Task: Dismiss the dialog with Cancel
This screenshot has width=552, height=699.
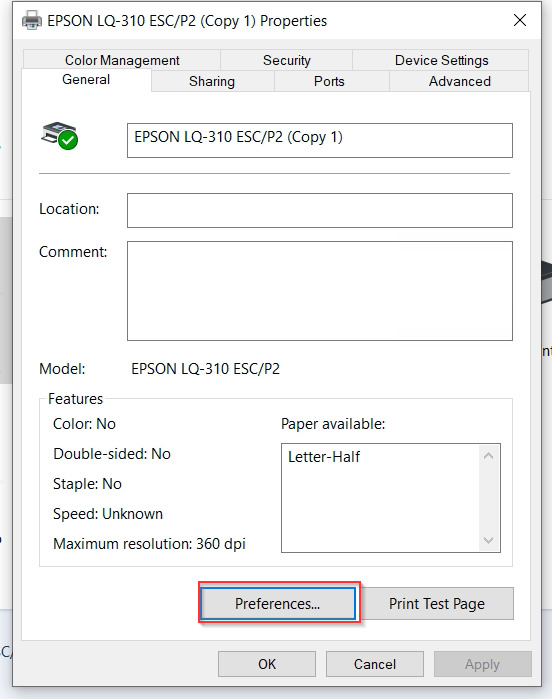Action: click(375, 664)
